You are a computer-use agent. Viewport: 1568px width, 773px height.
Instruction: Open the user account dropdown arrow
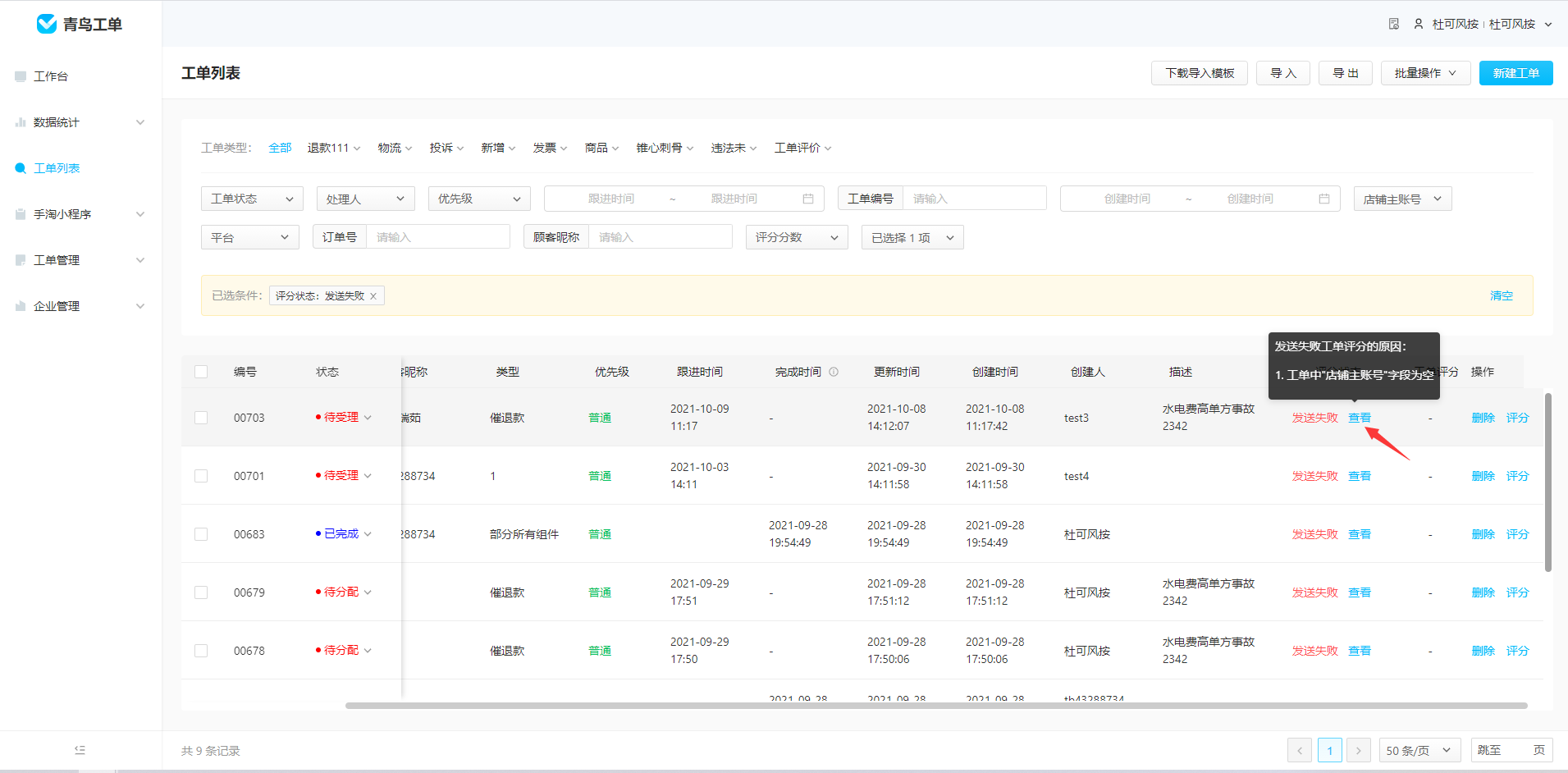(1548, 25)
